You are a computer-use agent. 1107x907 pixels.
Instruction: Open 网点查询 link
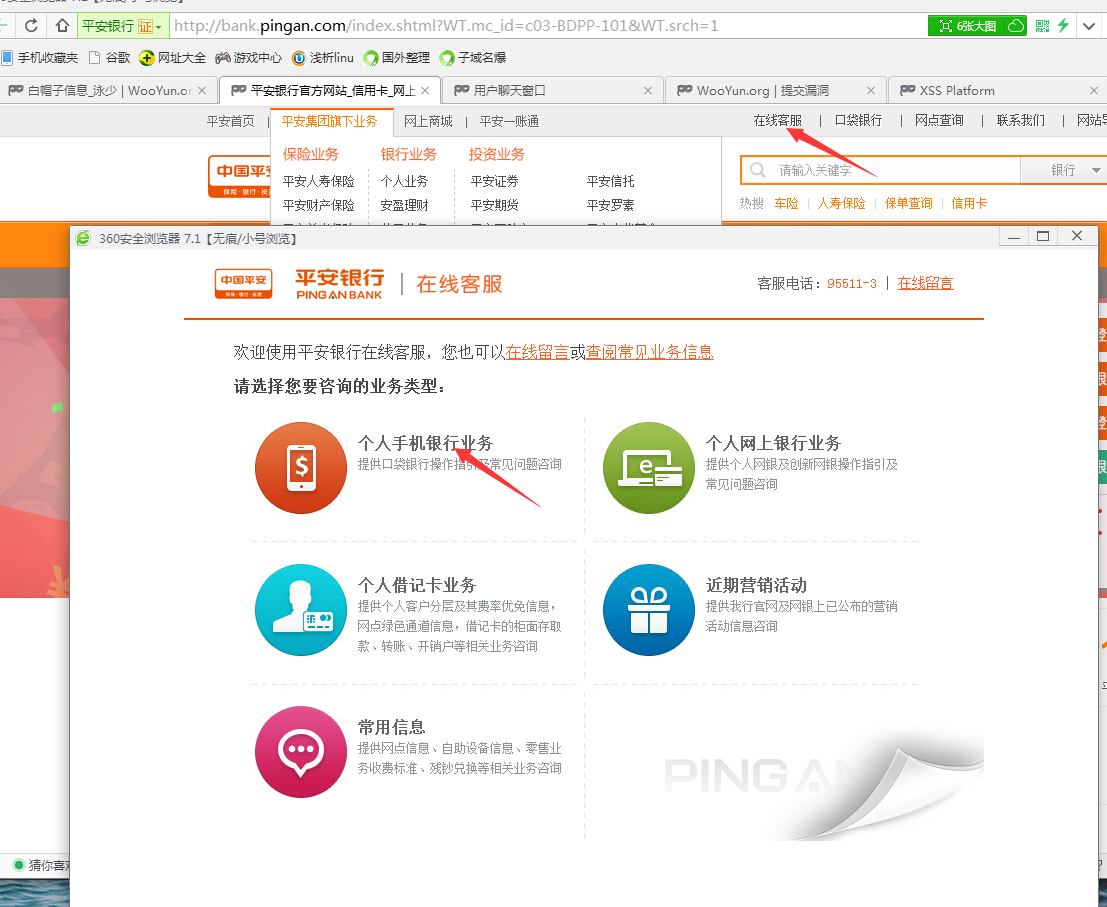pyautogui.click(x=939, y=121)
